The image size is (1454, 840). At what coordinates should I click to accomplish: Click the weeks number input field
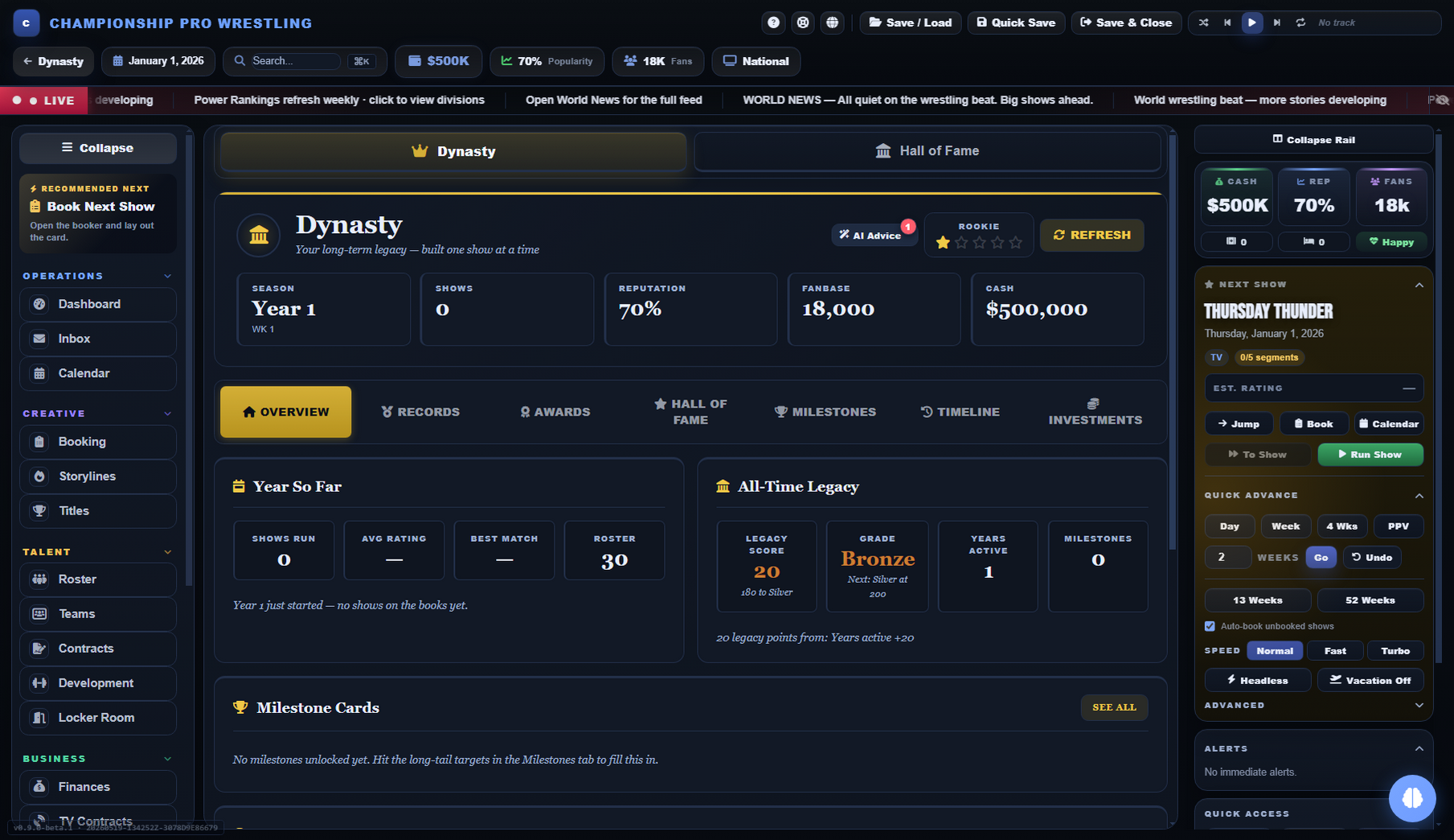tap(1227, 557)
